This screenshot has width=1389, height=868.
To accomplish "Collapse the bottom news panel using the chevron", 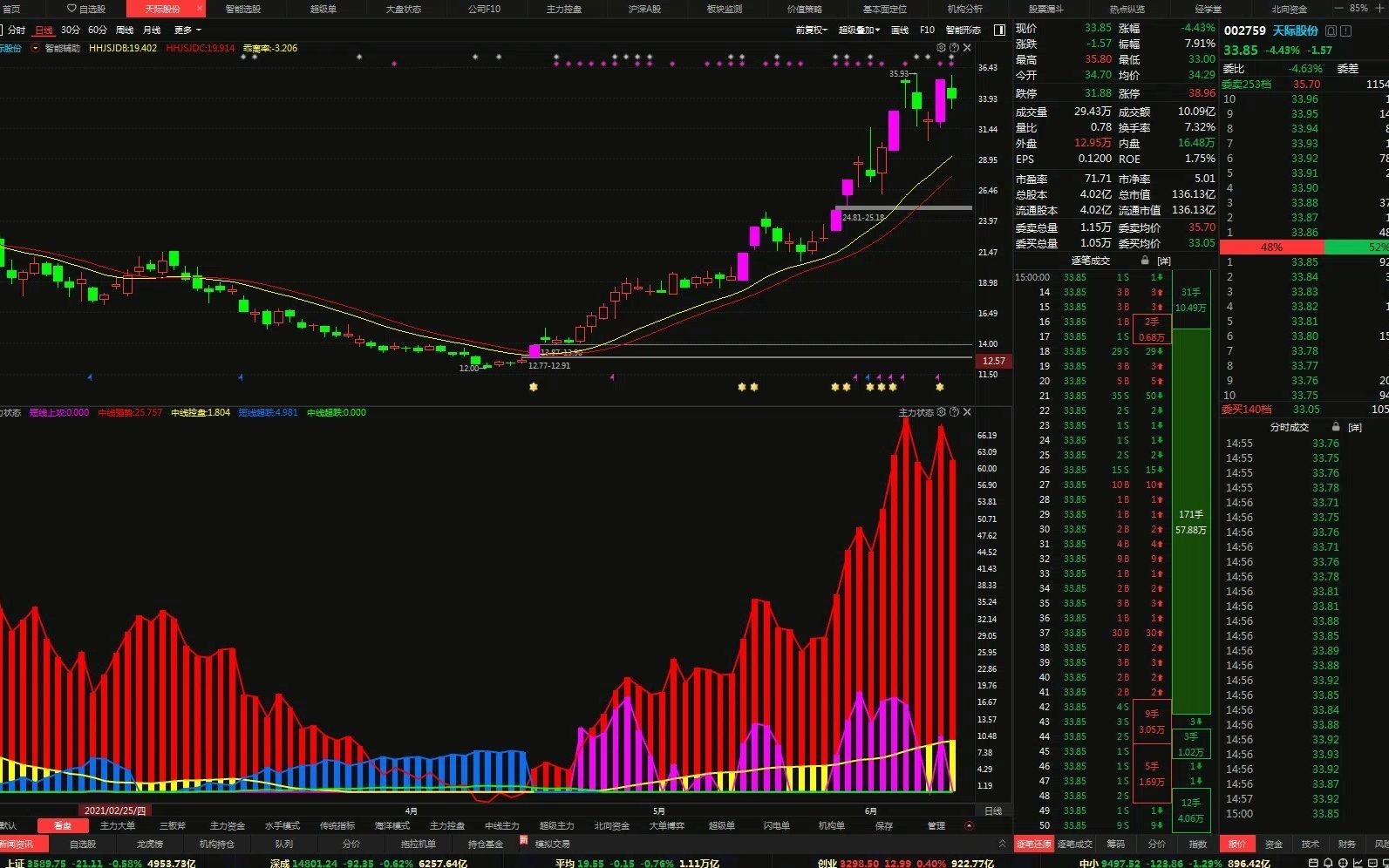I will (1002, 844).
